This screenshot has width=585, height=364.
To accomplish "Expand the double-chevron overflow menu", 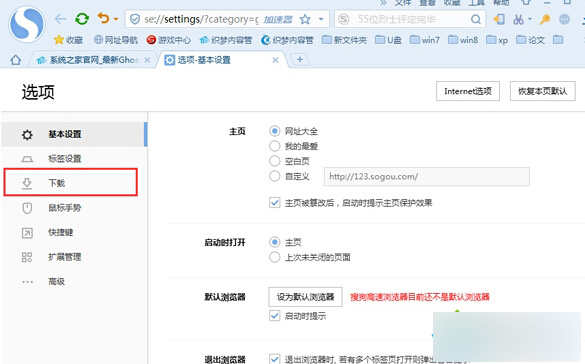I will click(x=383, y=3).
